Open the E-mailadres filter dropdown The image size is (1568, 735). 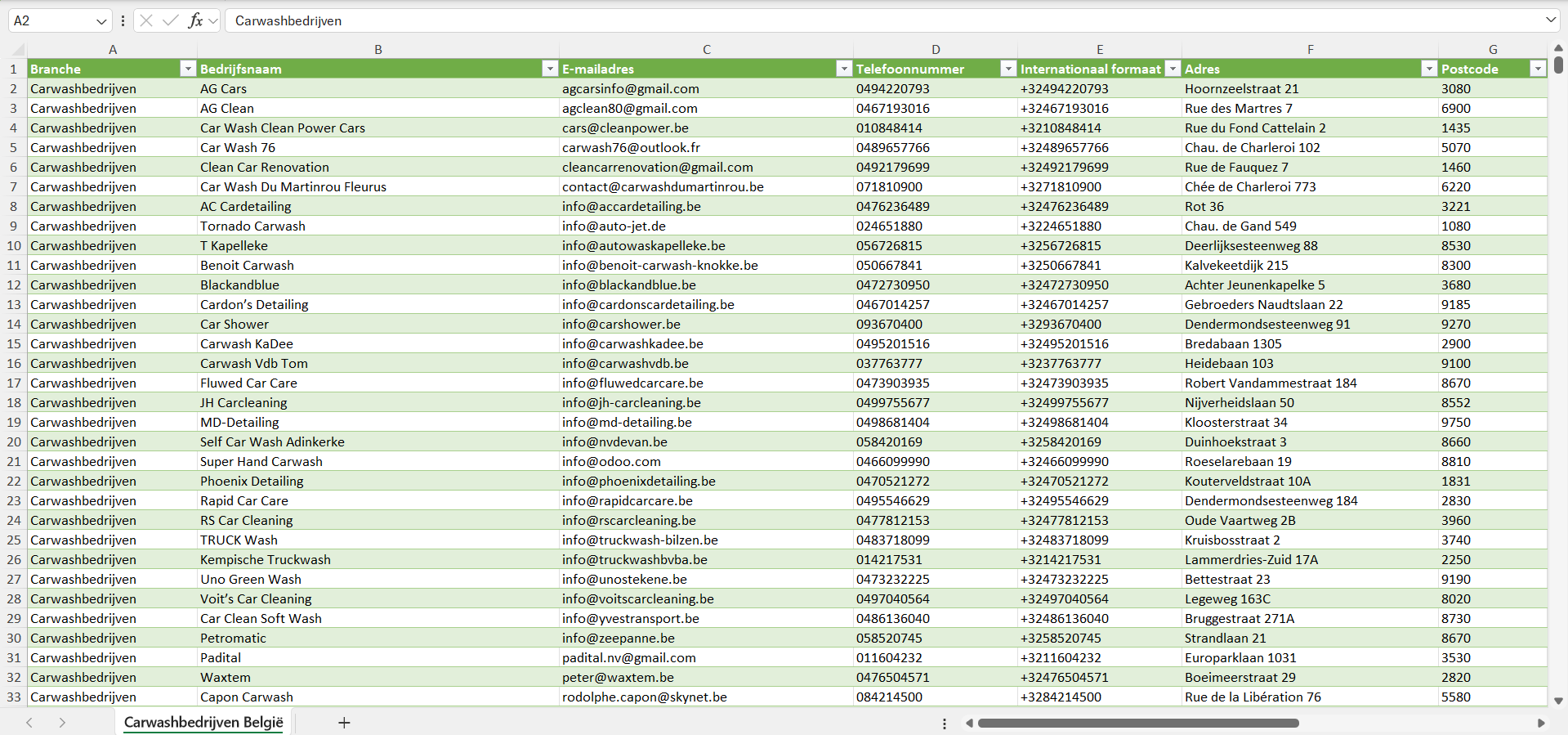tap(844, 69)
